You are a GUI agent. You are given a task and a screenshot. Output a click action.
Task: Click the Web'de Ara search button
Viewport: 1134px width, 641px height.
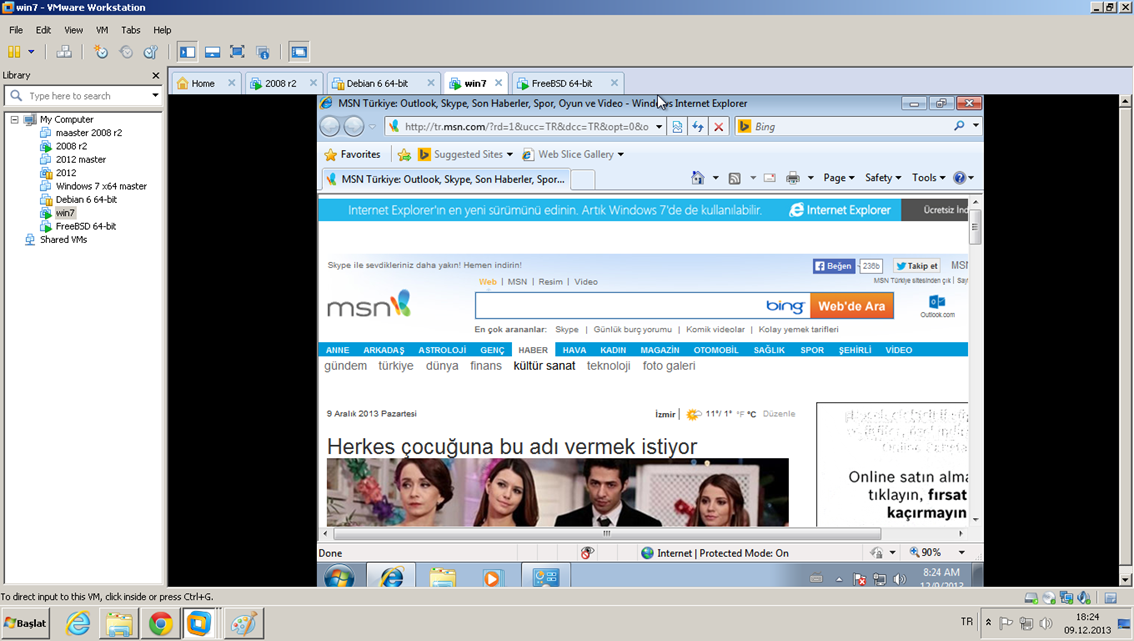point(851,306)
